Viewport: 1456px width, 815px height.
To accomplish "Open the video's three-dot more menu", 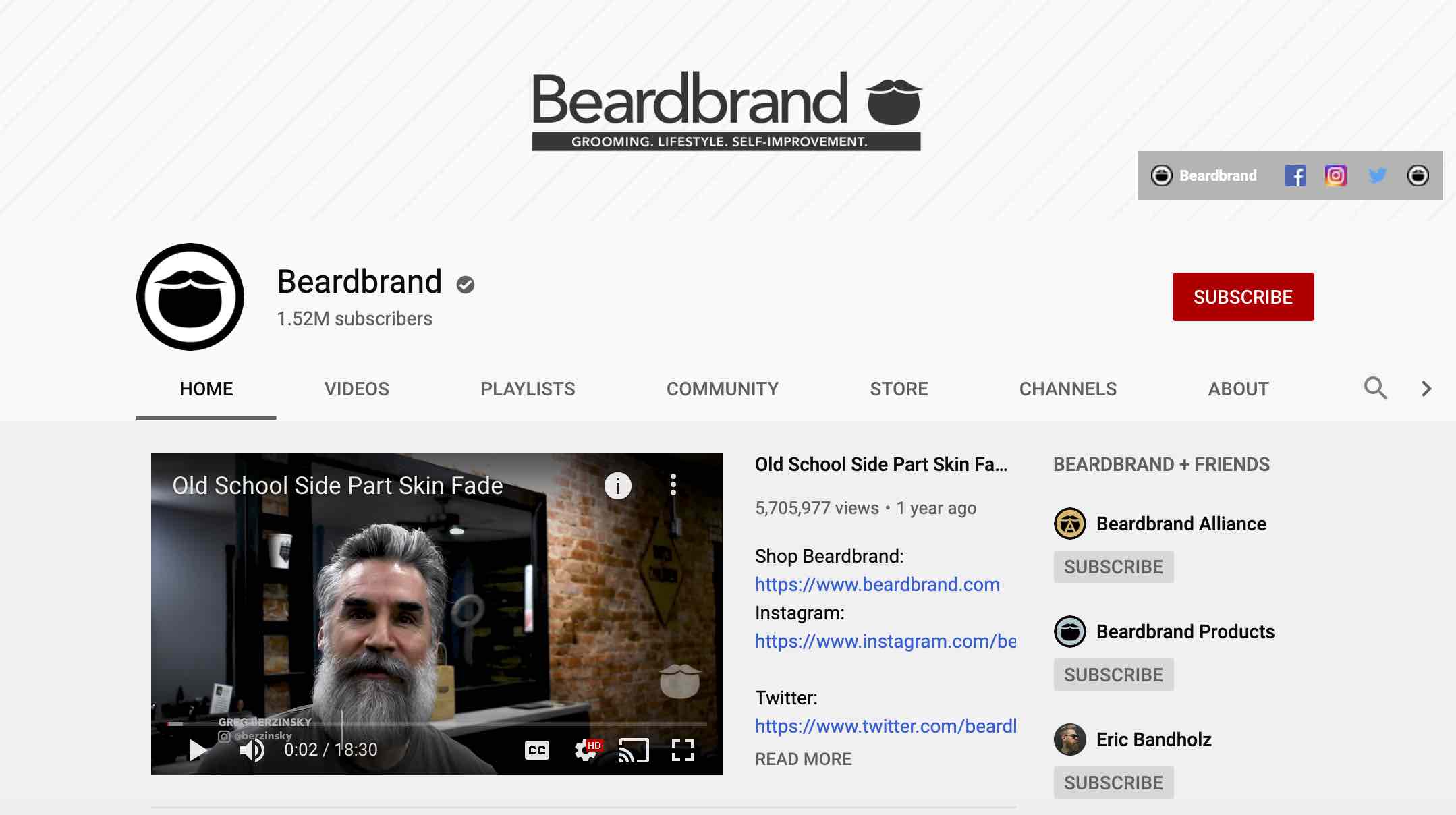I will tap(673, 484).
